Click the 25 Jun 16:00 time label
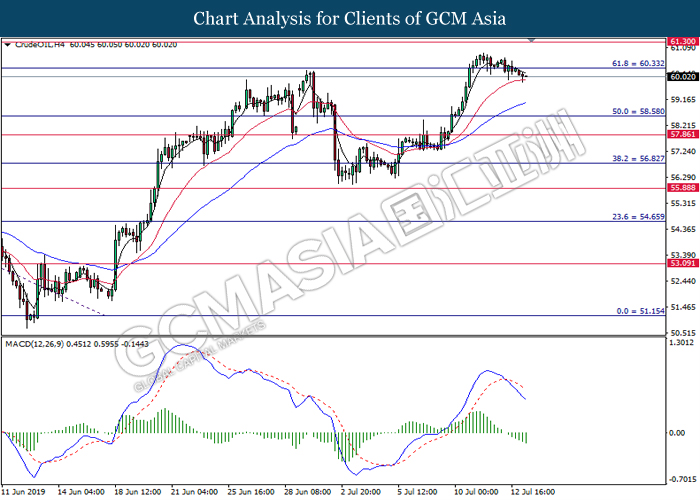700x500 pixels. (x=251, y=492)
